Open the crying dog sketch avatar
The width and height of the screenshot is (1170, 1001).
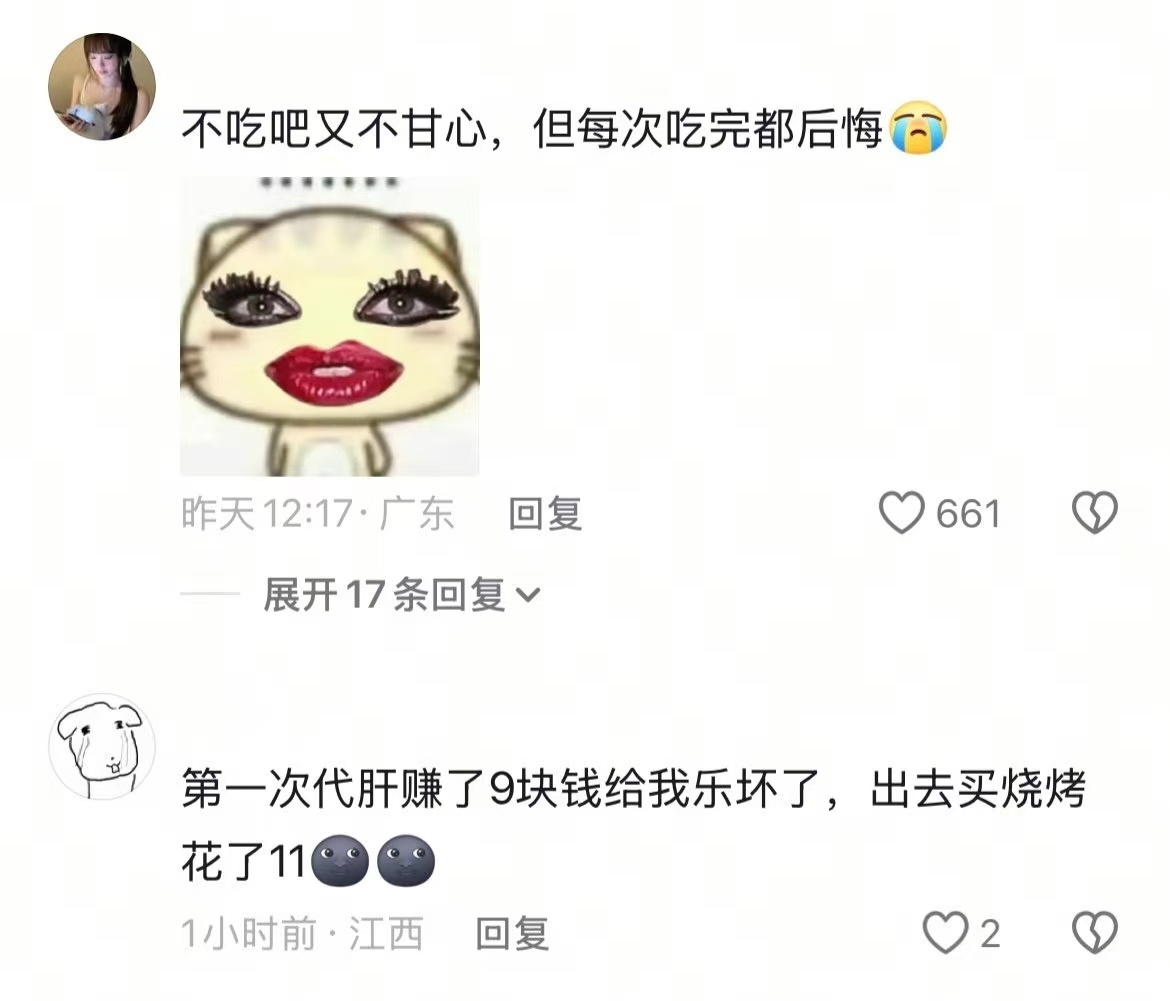[102, 747]
